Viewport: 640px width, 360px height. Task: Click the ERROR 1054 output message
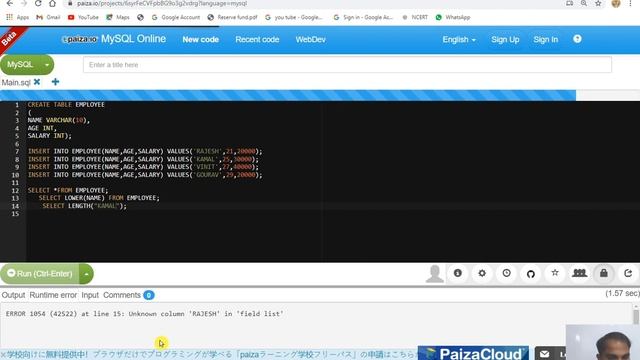point(144,314)
